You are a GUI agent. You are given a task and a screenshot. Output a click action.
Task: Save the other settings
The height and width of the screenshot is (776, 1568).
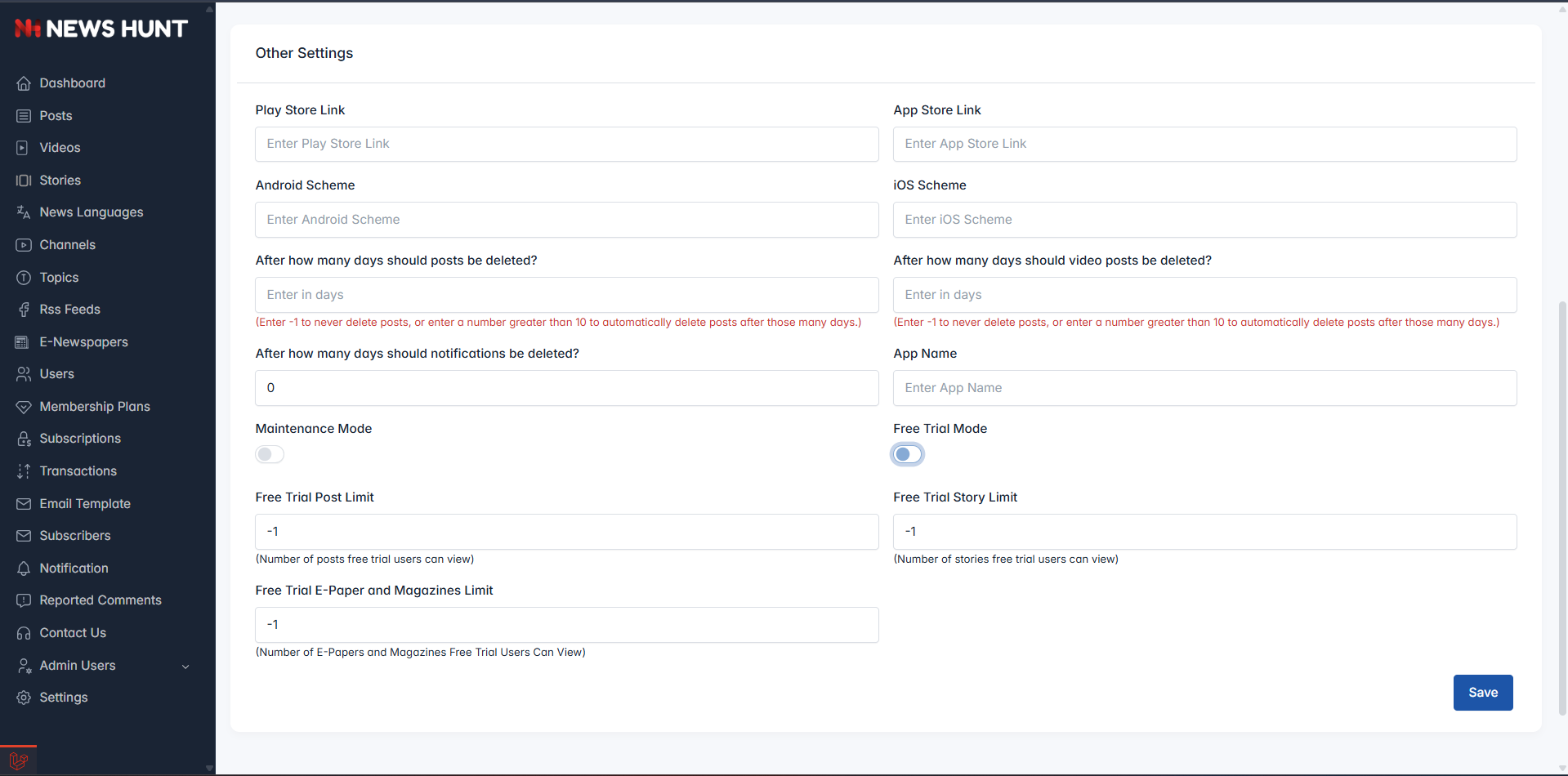1483,693
